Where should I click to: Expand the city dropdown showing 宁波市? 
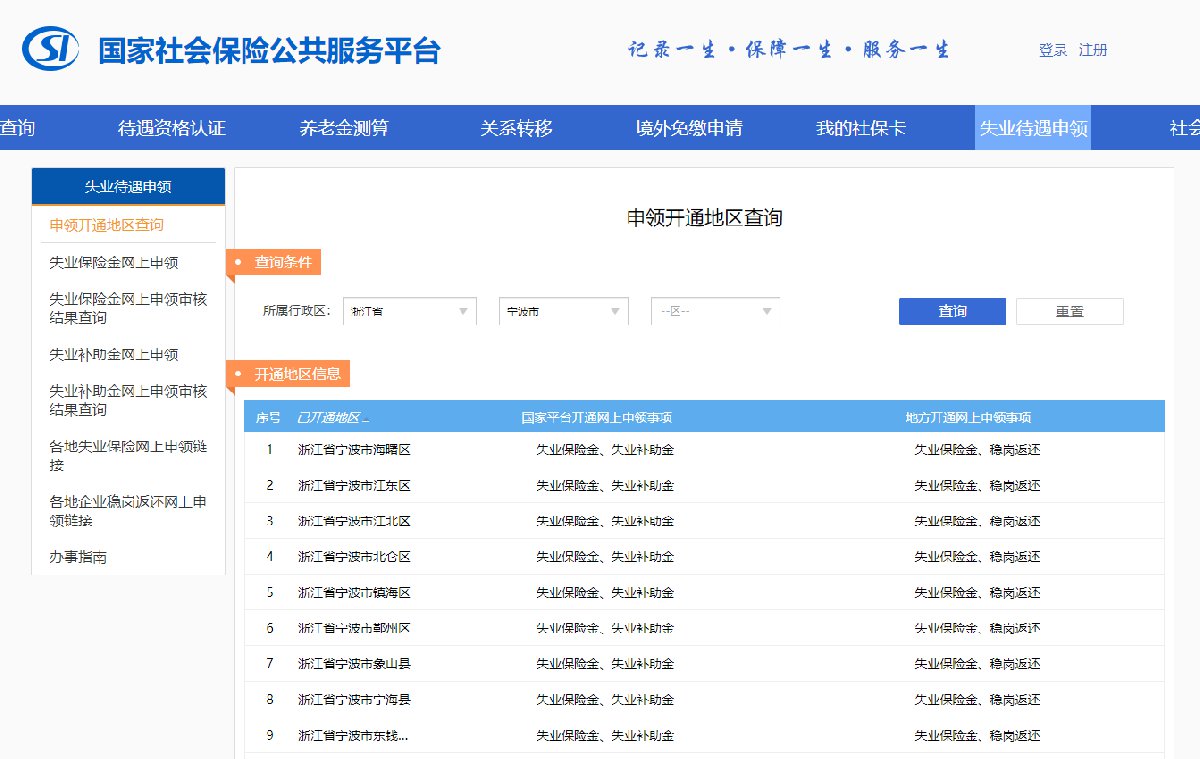pyautogui.click(x=563, y=311)
